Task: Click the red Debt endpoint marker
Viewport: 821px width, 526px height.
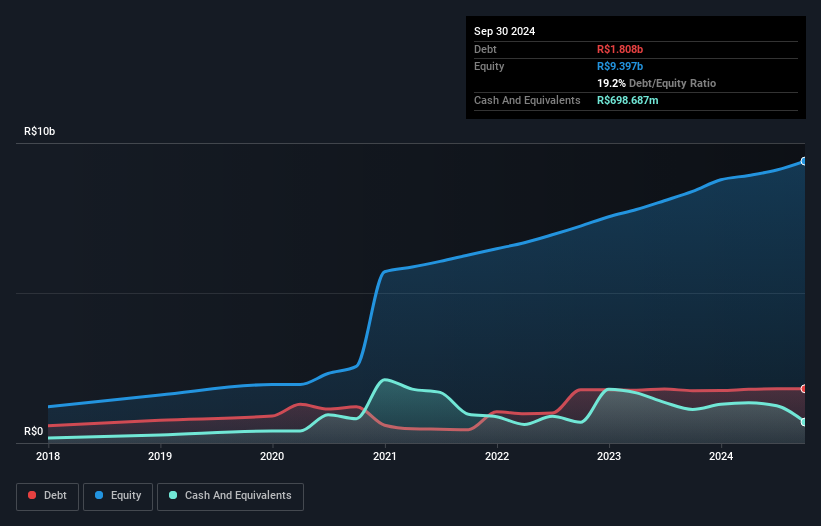Action: [x=804, y=389]
